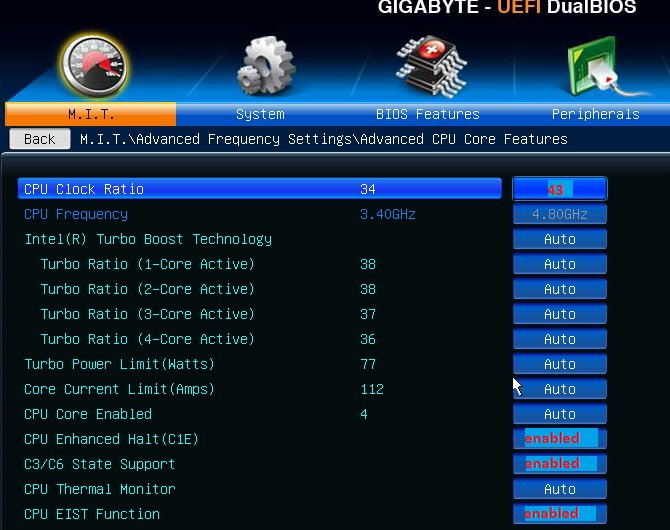Screen dimensions: 670x530
Task: Open Intel Turbo Boost Technology Auto dropdown
Action: click(560, 239)
